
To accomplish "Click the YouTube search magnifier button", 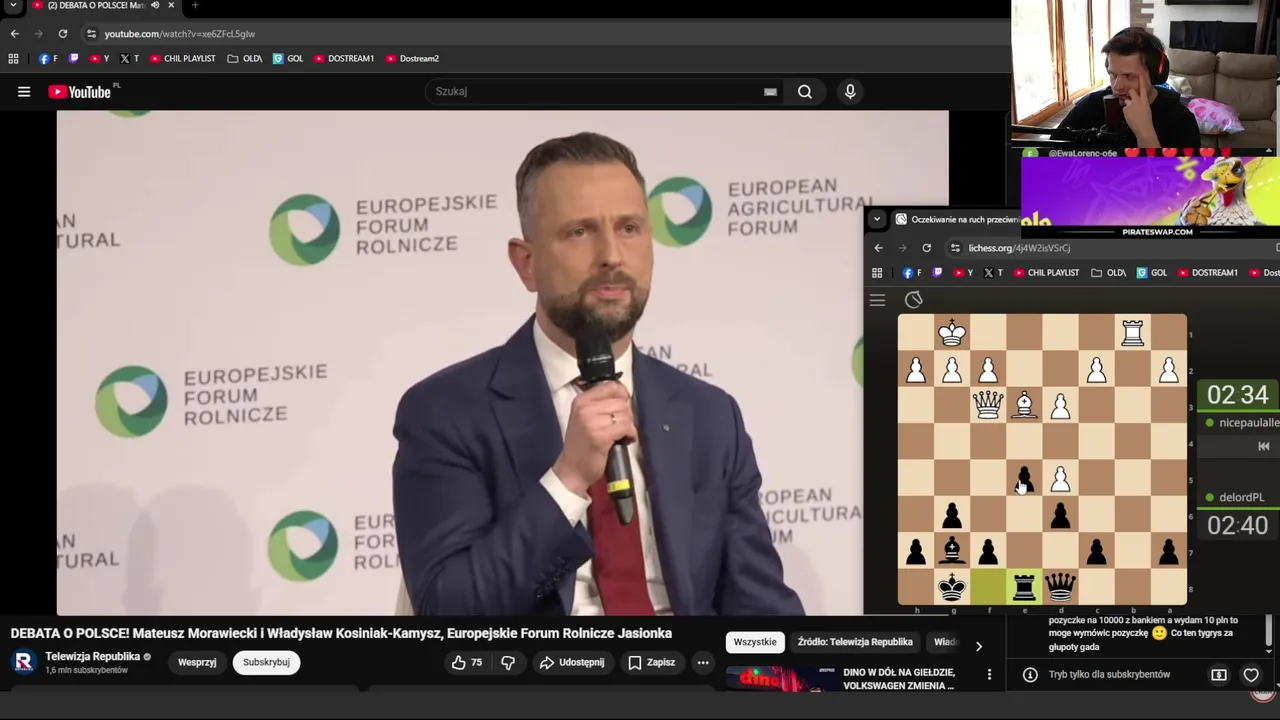I will coord(805,92).
